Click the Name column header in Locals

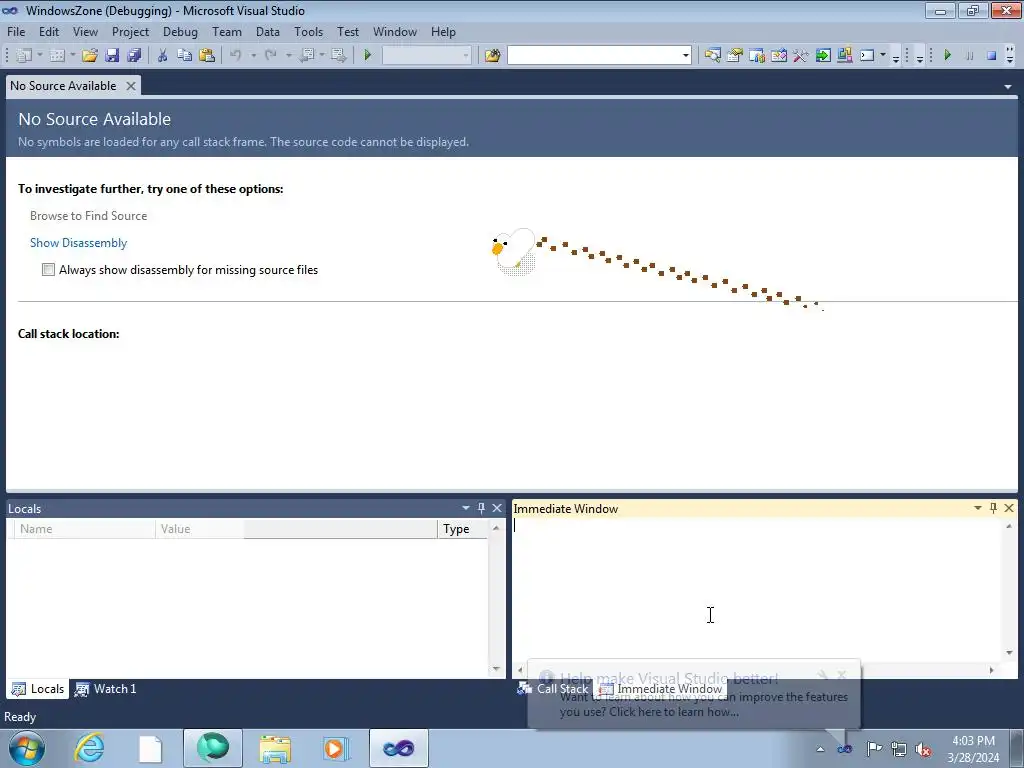[85, 529]
